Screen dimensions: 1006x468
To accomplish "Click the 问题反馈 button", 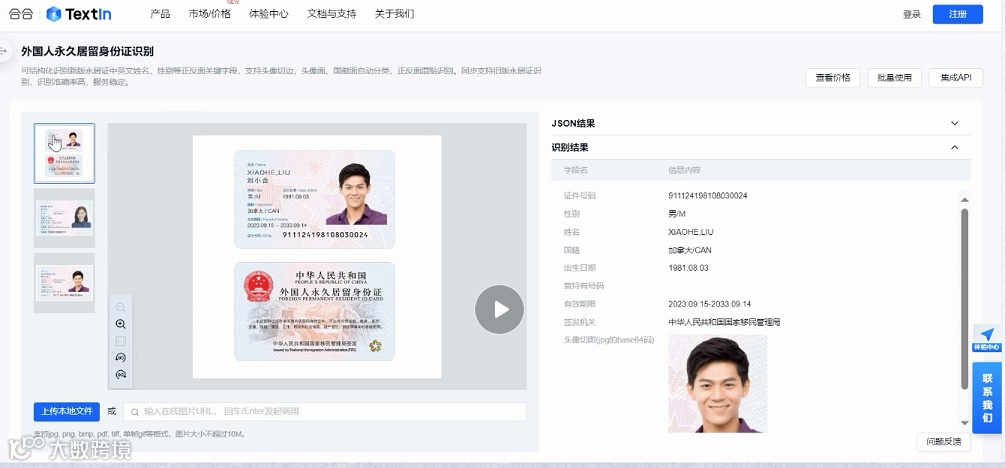I will click(x=944, y=442).
